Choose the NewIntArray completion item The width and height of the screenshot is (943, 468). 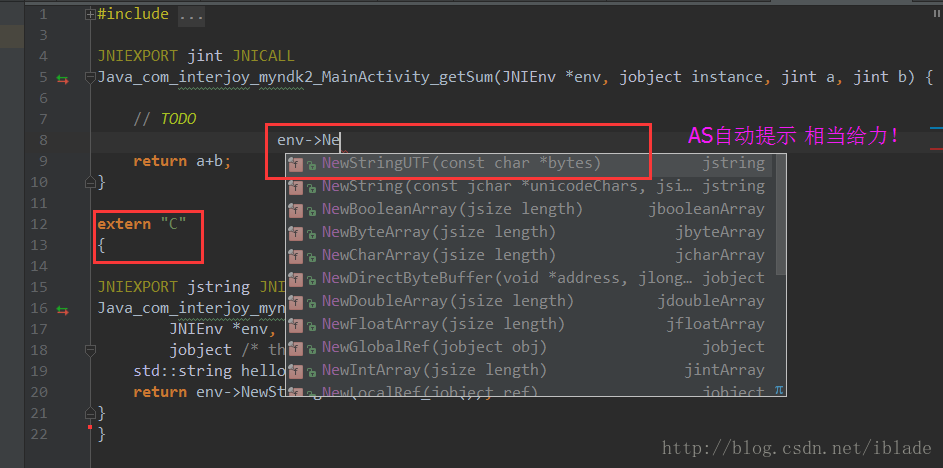click(434, 370)
